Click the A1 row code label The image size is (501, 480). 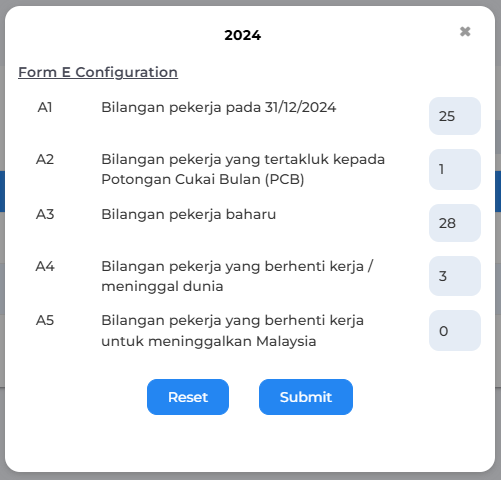45,107
